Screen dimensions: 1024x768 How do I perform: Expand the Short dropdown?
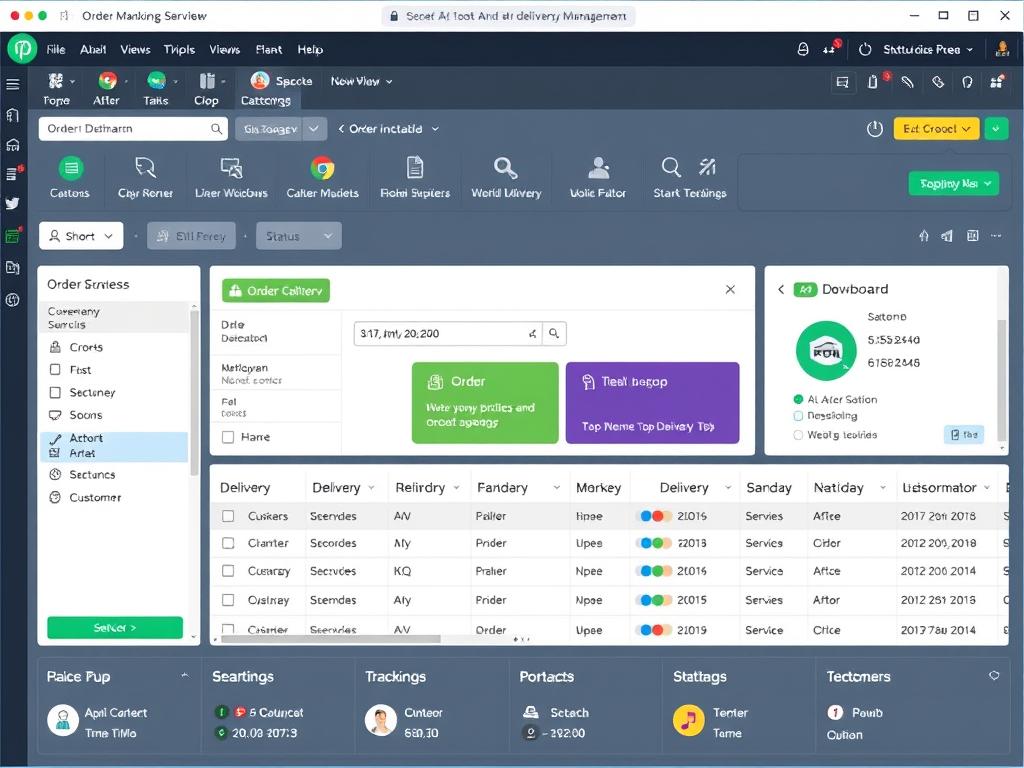(x=81, y=236)
